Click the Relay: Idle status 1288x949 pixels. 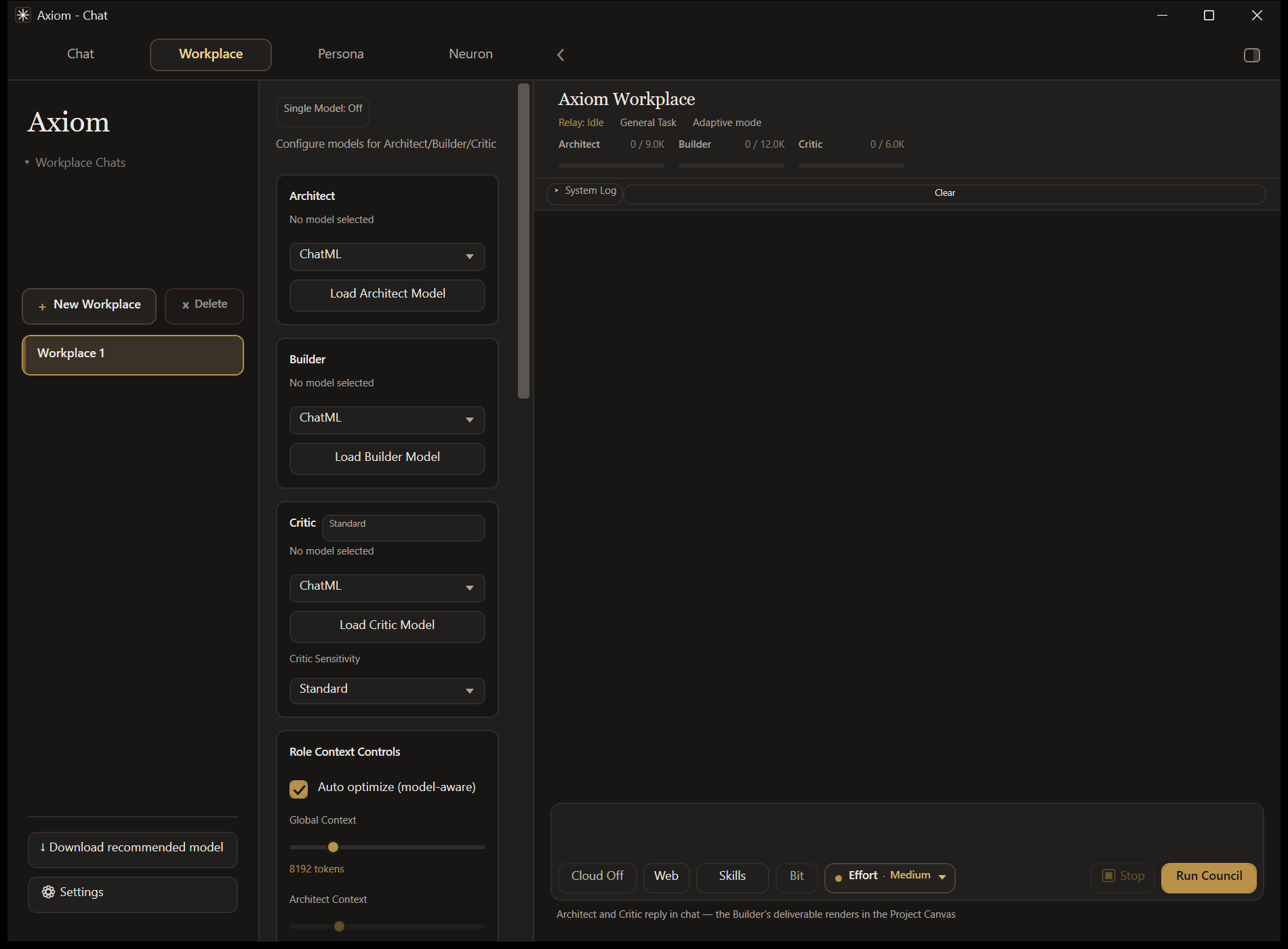click(581, 123)
